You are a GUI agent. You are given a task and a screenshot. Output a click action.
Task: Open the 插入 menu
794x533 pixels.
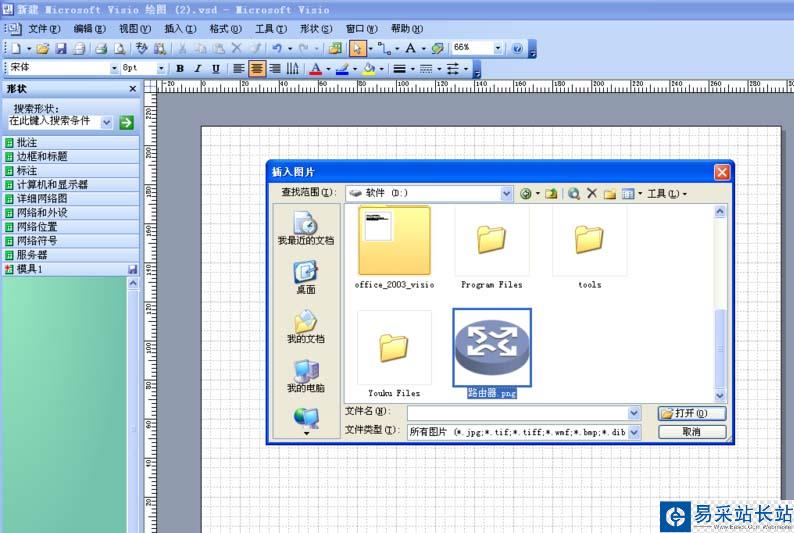(180, 29)
